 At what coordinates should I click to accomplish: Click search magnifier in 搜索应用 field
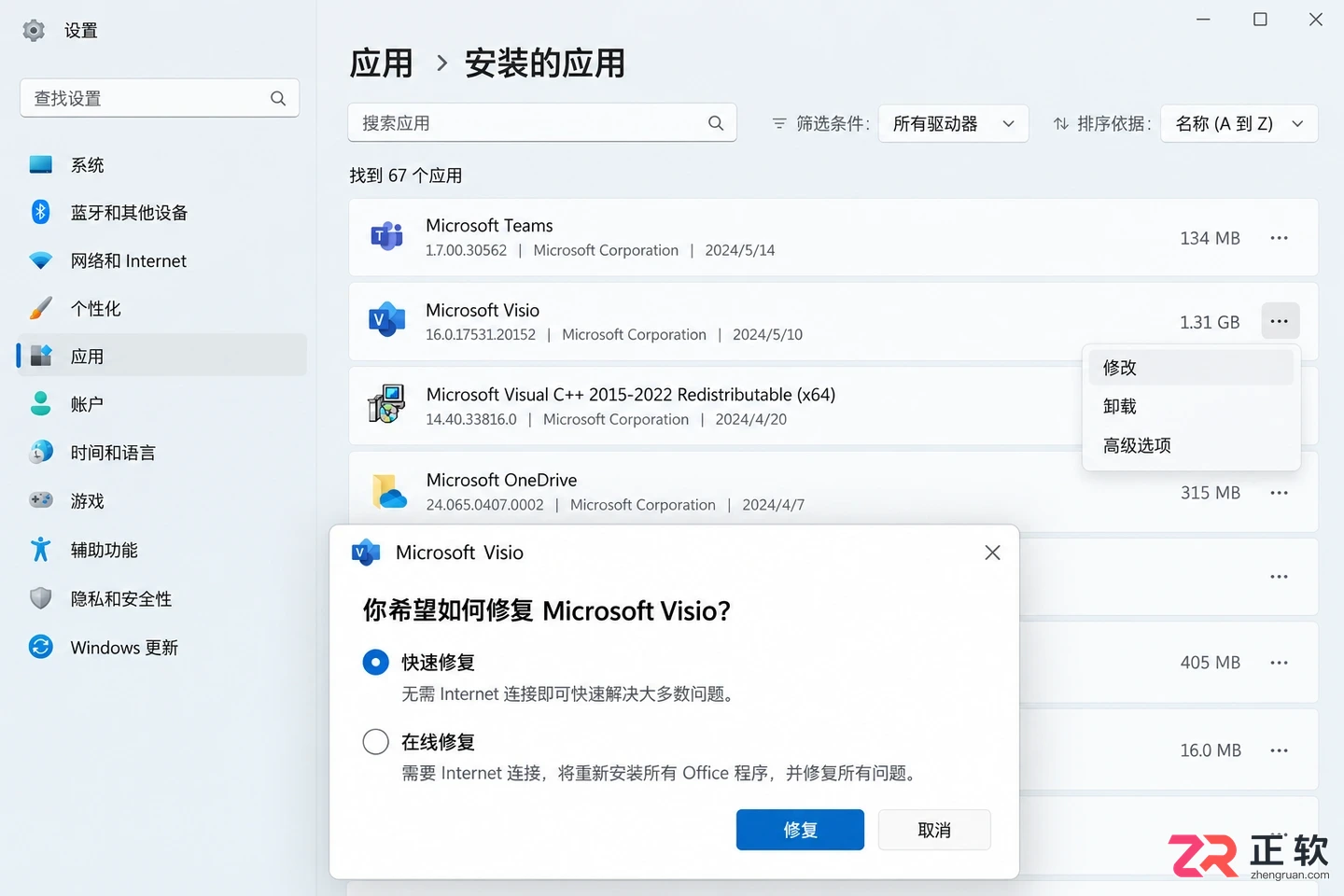point(716,123)
